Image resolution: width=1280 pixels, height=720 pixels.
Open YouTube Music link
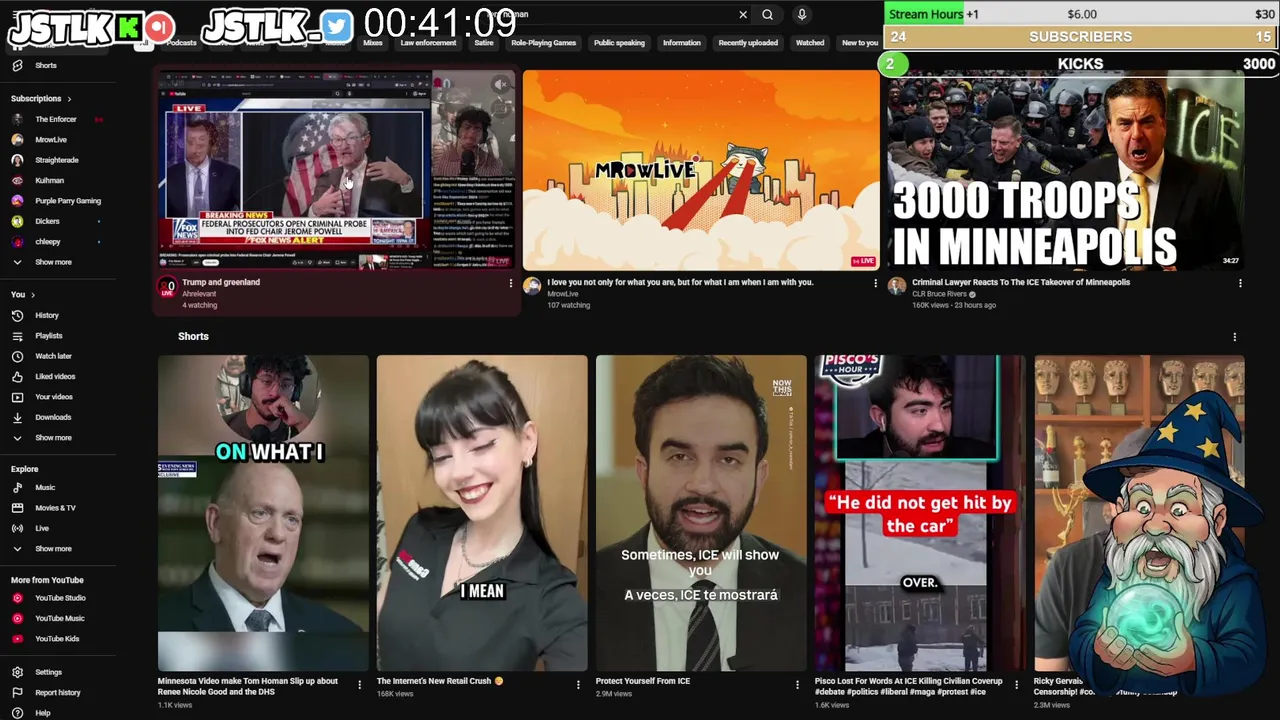(59, 618)
